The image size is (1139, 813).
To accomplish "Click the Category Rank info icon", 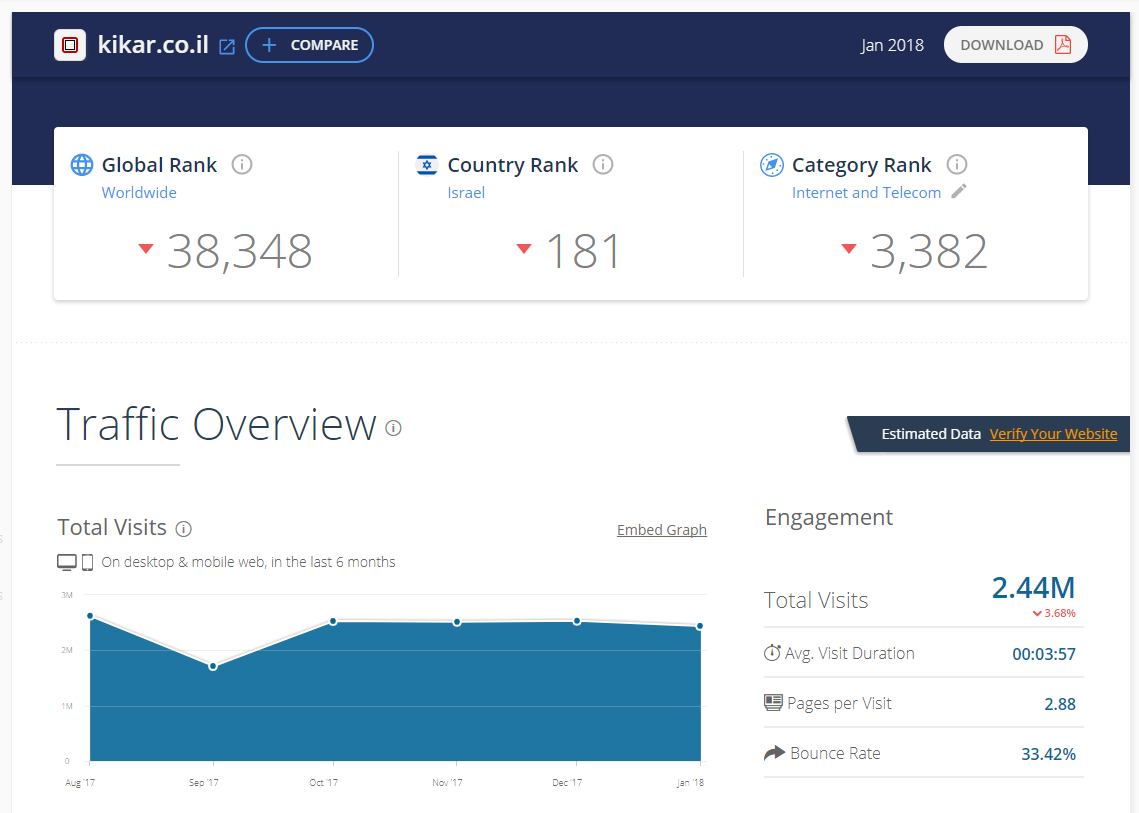I will 956,165.
